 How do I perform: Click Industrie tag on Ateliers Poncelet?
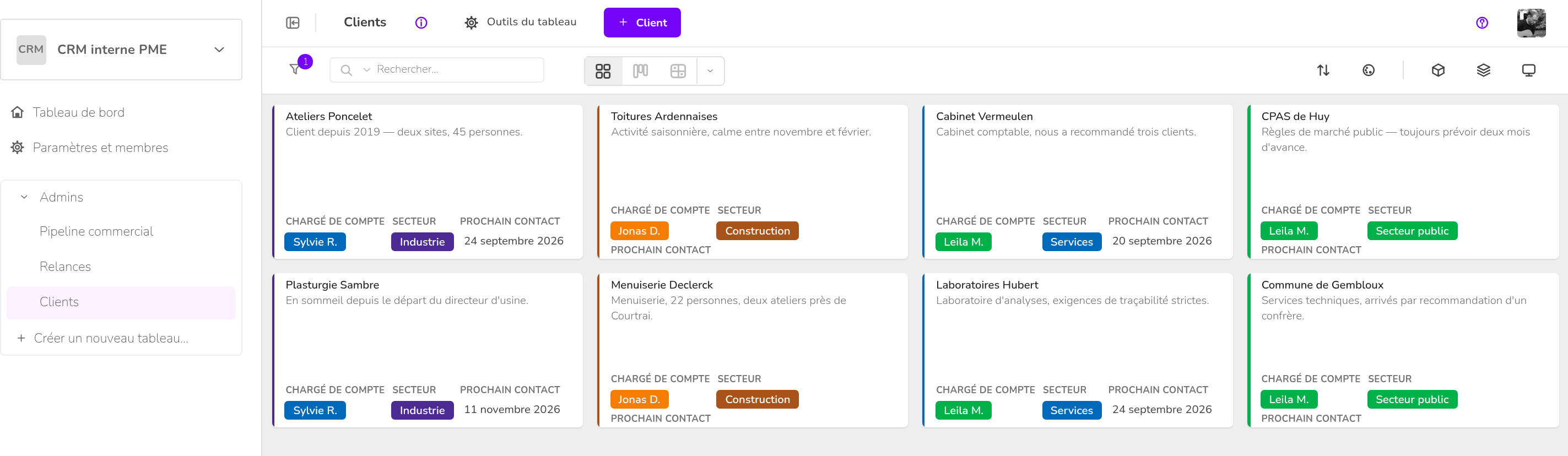[423, 242]
